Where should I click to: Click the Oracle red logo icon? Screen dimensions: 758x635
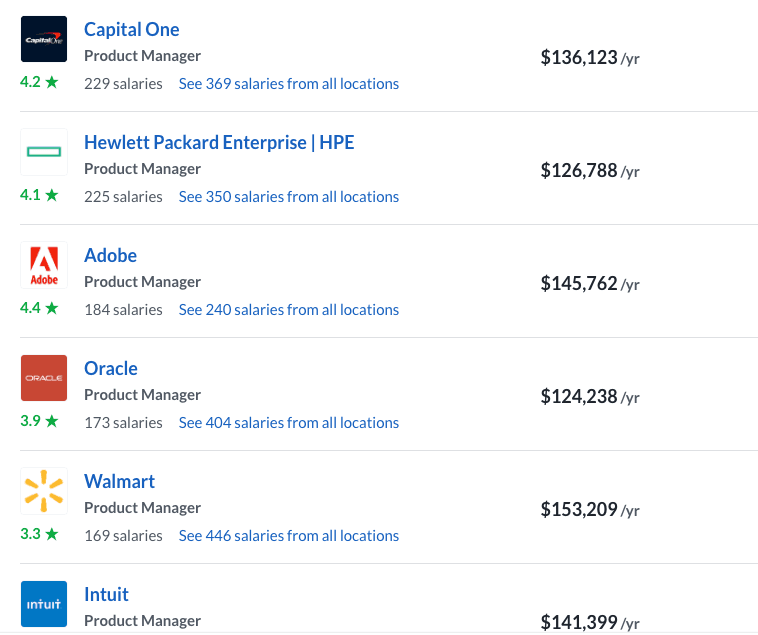pyautogui.click(x=44, y=378)
